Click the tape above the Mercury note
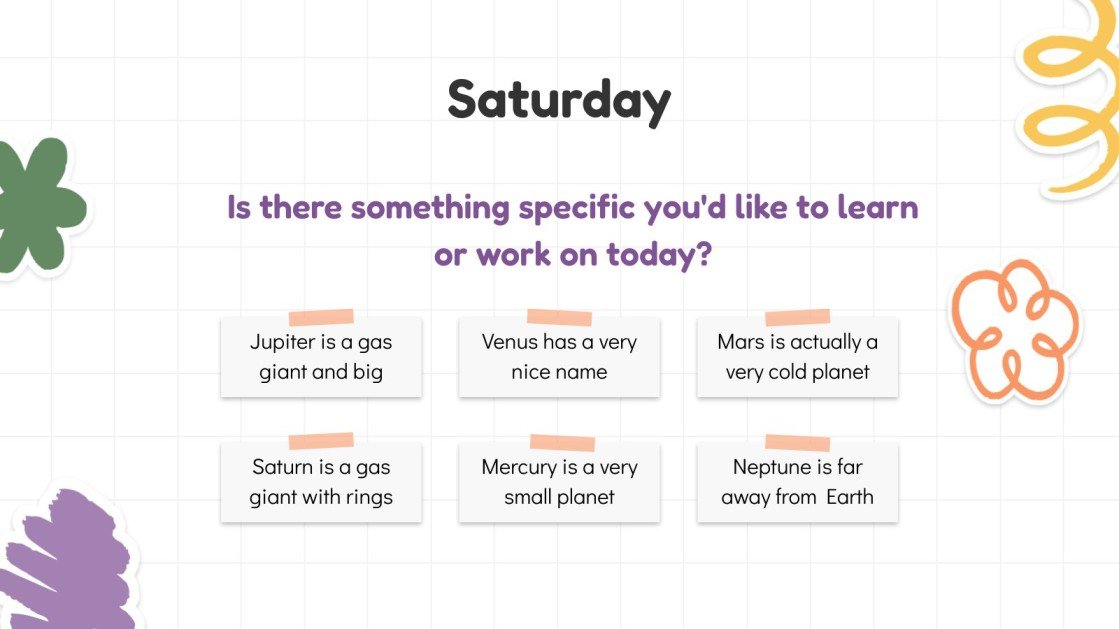Screen dimensions: 1119x629 [x=562, y=442]
